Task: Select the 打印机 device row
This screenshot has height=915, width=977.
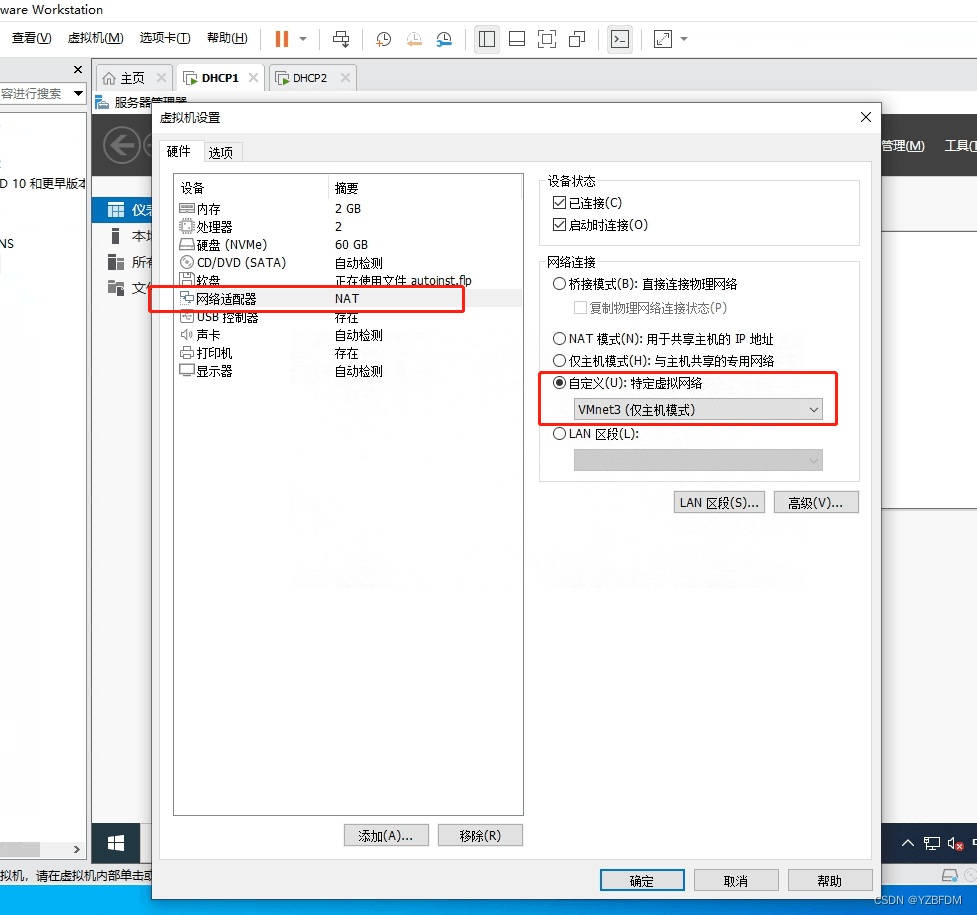Action: (348, 353)
